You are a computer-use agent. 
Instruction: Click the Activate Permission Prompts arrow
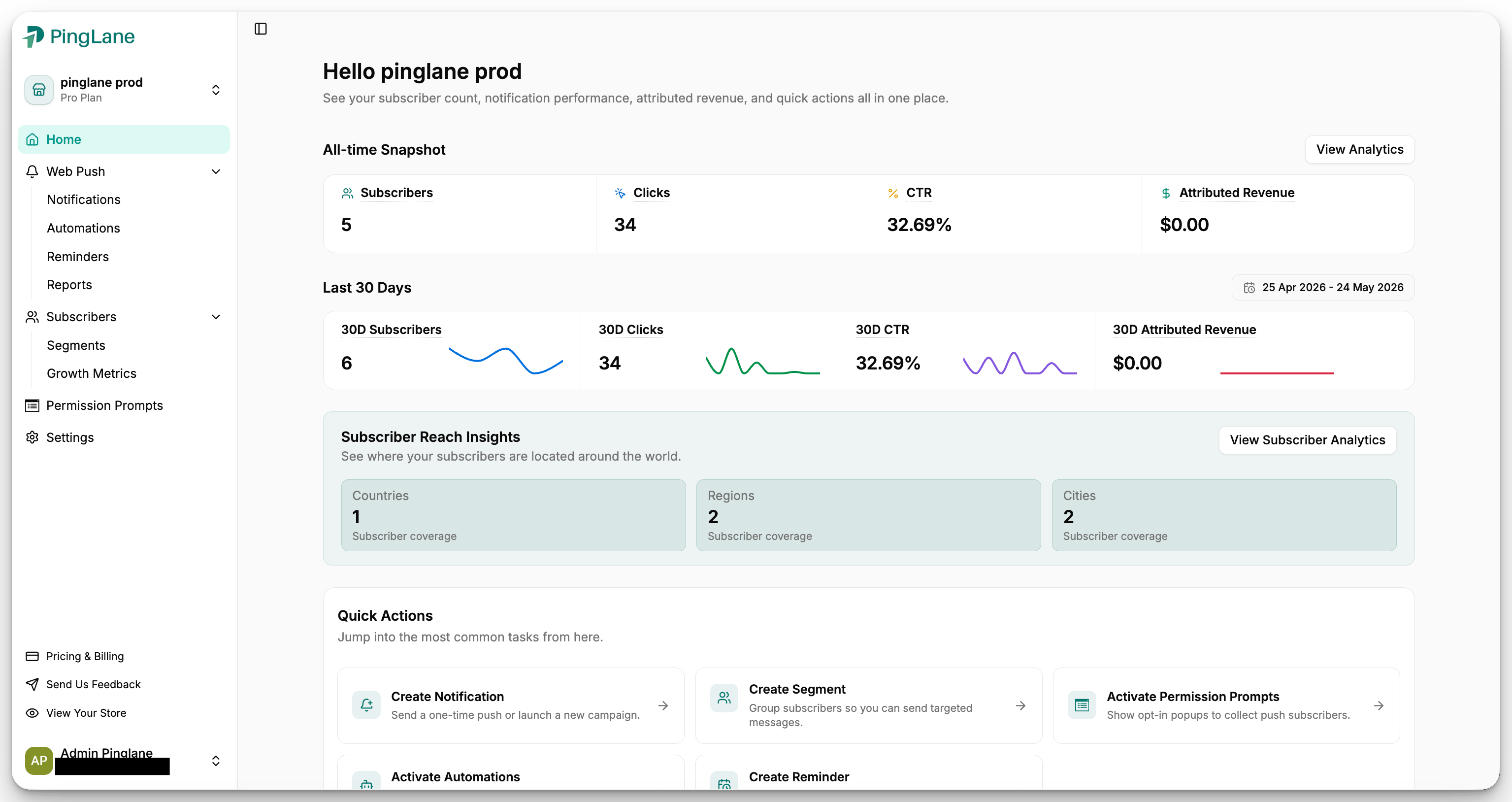click(x=1379, y=706)
